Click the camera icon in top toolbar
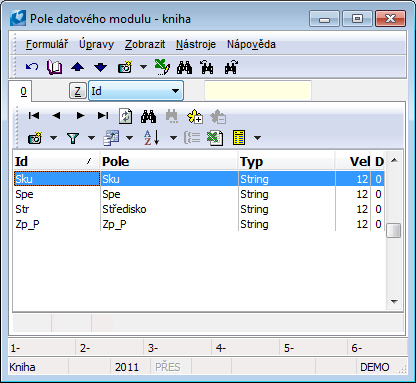This screenshot has height=383, width=416. [125, 67]
